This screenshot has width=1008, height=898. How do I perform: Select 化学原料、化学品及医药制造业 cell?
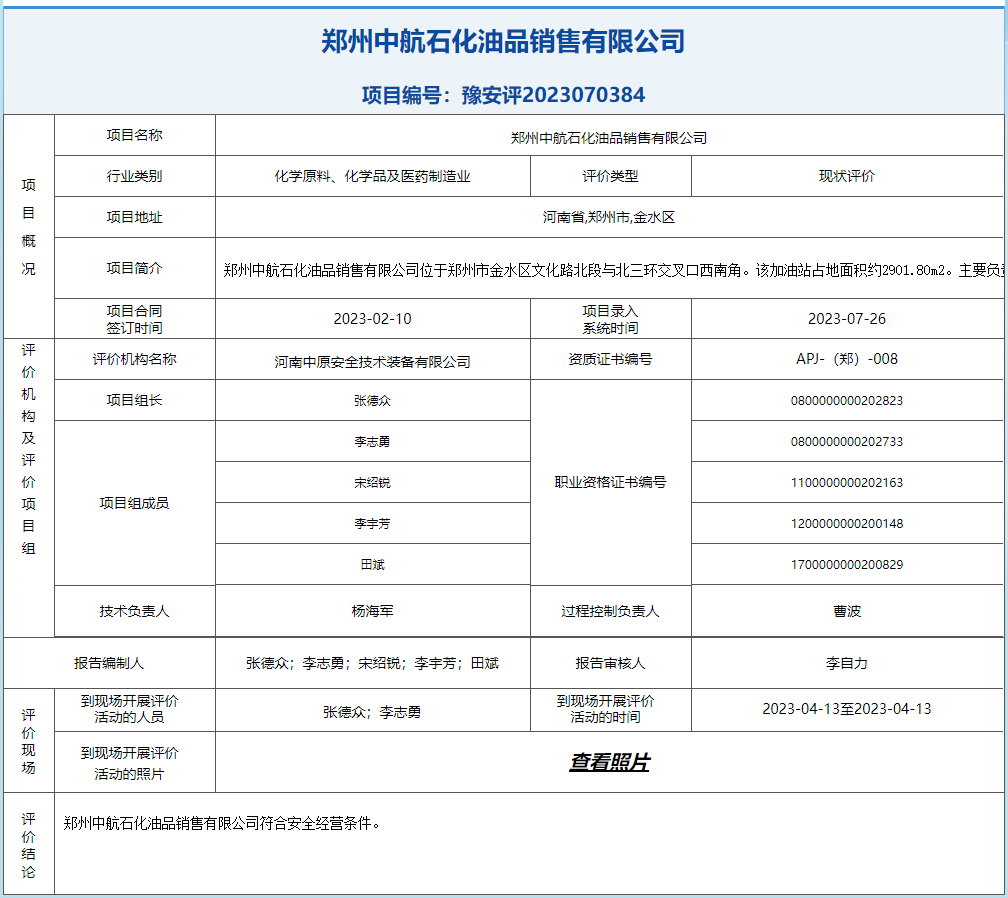(x=372, y=176)
